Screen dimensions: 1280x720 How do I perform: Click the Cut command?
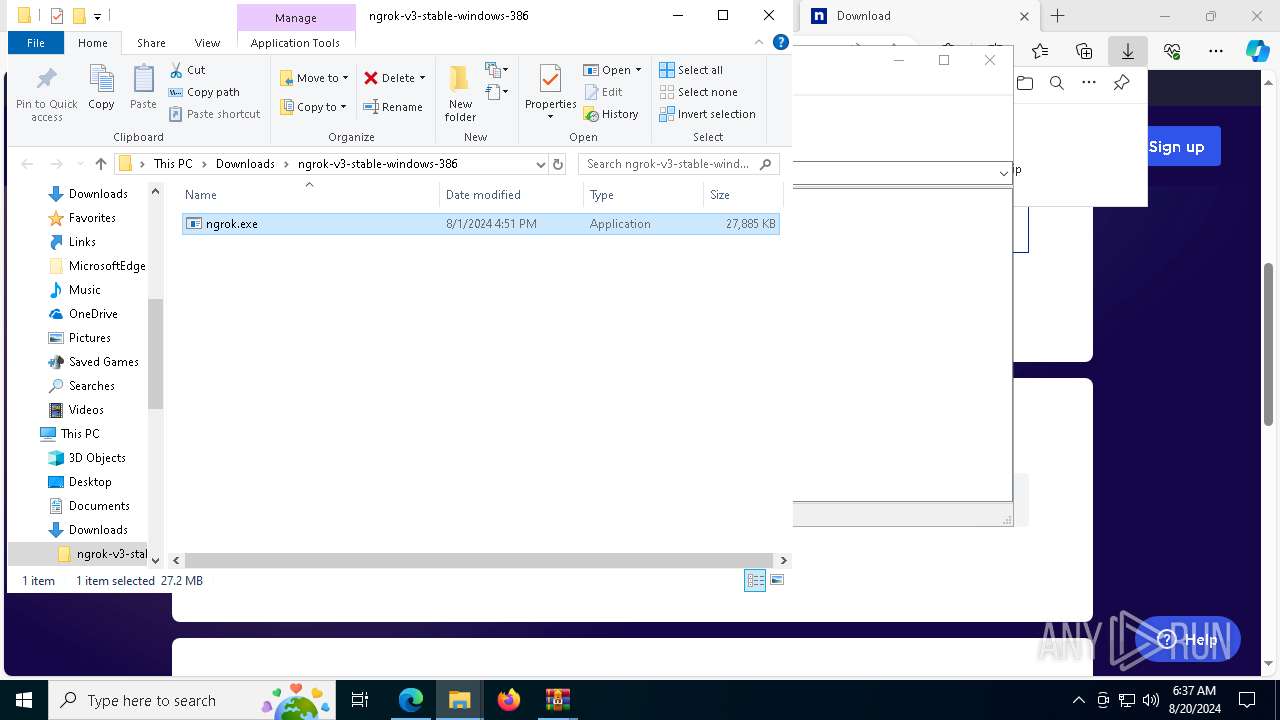(187, 70)
